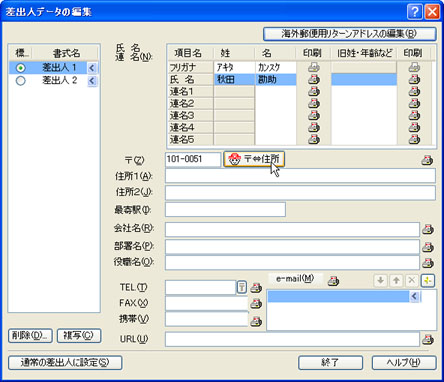Toggle print icon for FAX field

(x=256, y=304)
